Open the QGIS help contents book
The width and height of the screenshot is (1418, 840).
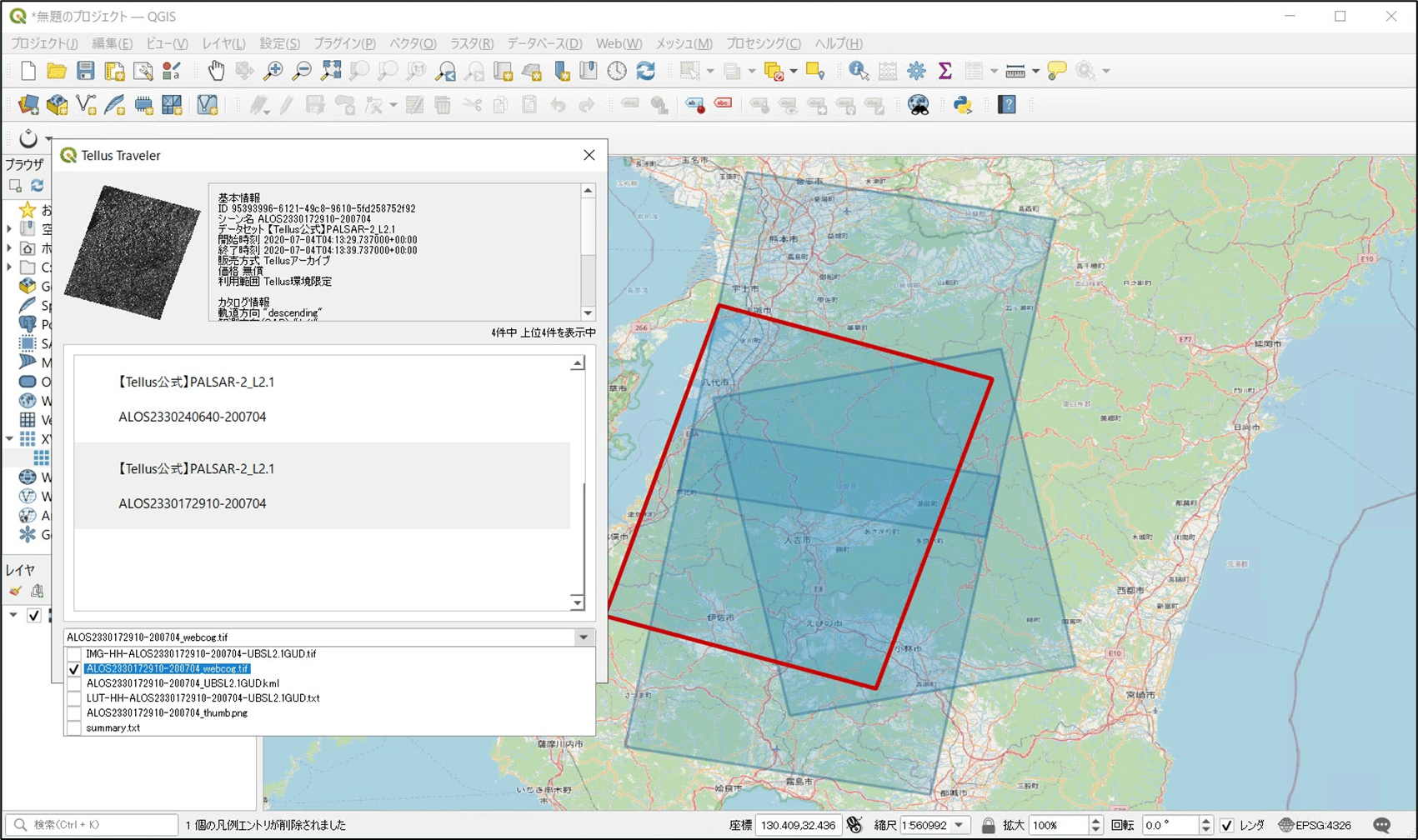pos(1007,105)
